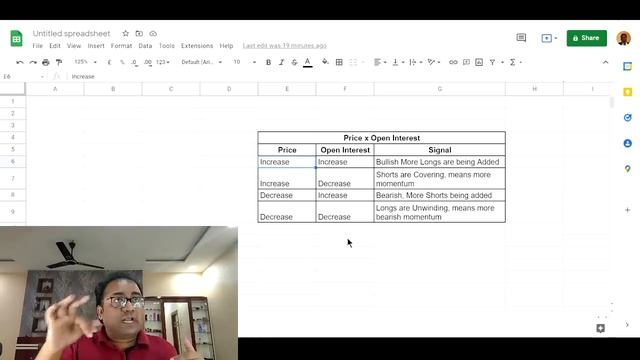Open the Google account avatar
Image resolution: width=640 pixels, height=360 pixels.
(x=624, y=38)
